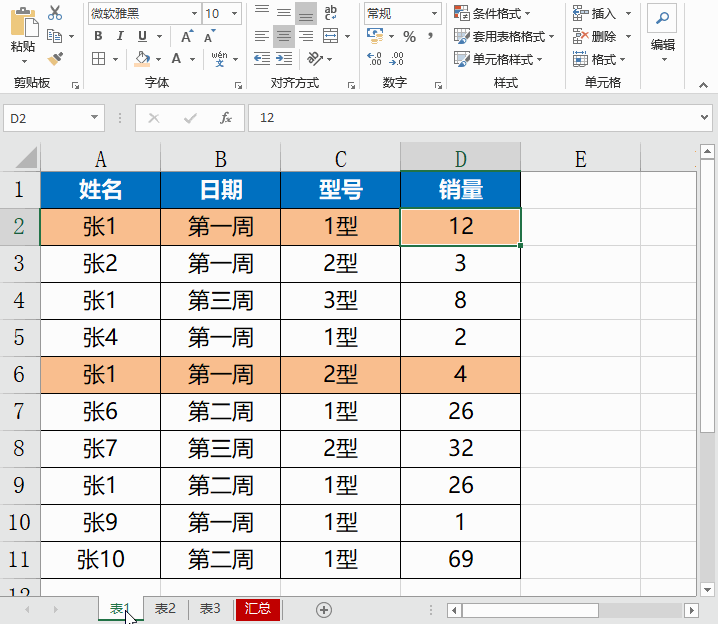Click the Select All corner triangle
Screen dimensions: 718x624
point(25,158)
